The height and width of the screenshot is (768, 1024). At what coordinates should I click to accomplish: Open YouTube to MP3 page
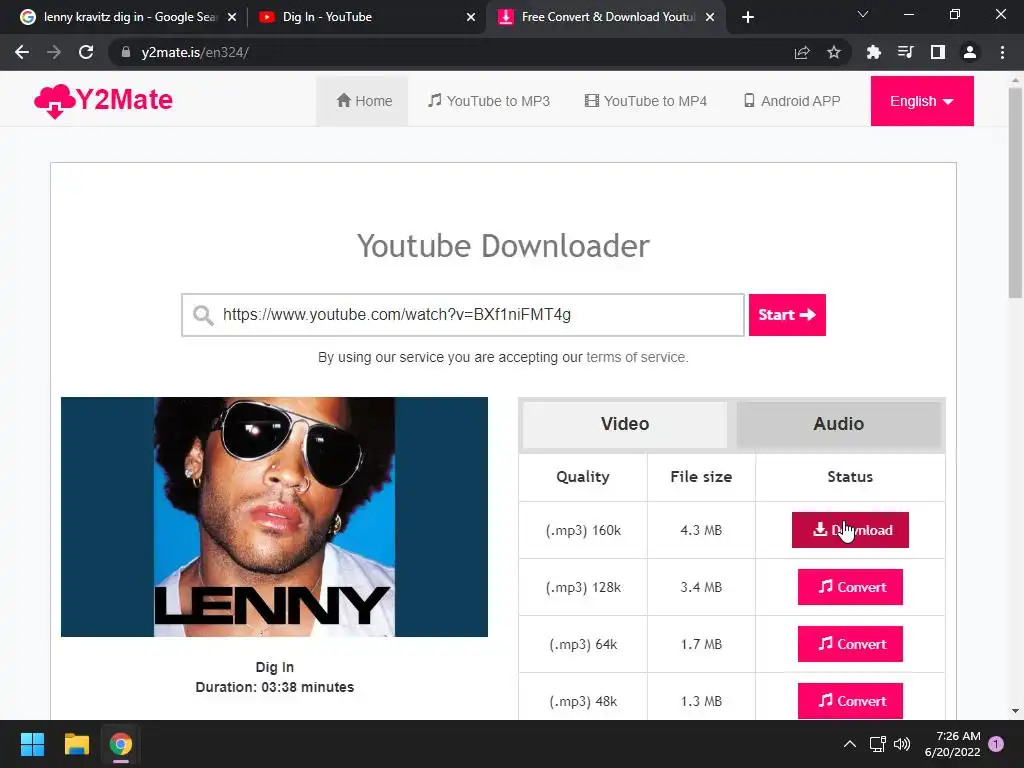[489, 101]
